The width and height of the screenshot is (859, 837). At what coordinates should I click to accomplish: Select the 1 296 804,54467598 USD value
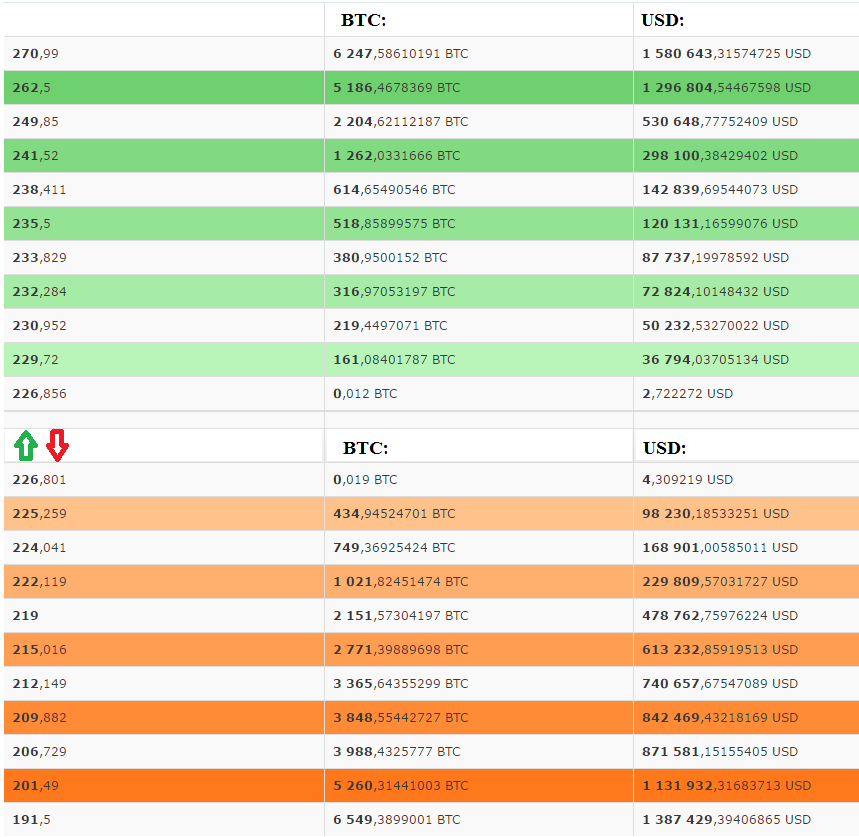(726, 88)
